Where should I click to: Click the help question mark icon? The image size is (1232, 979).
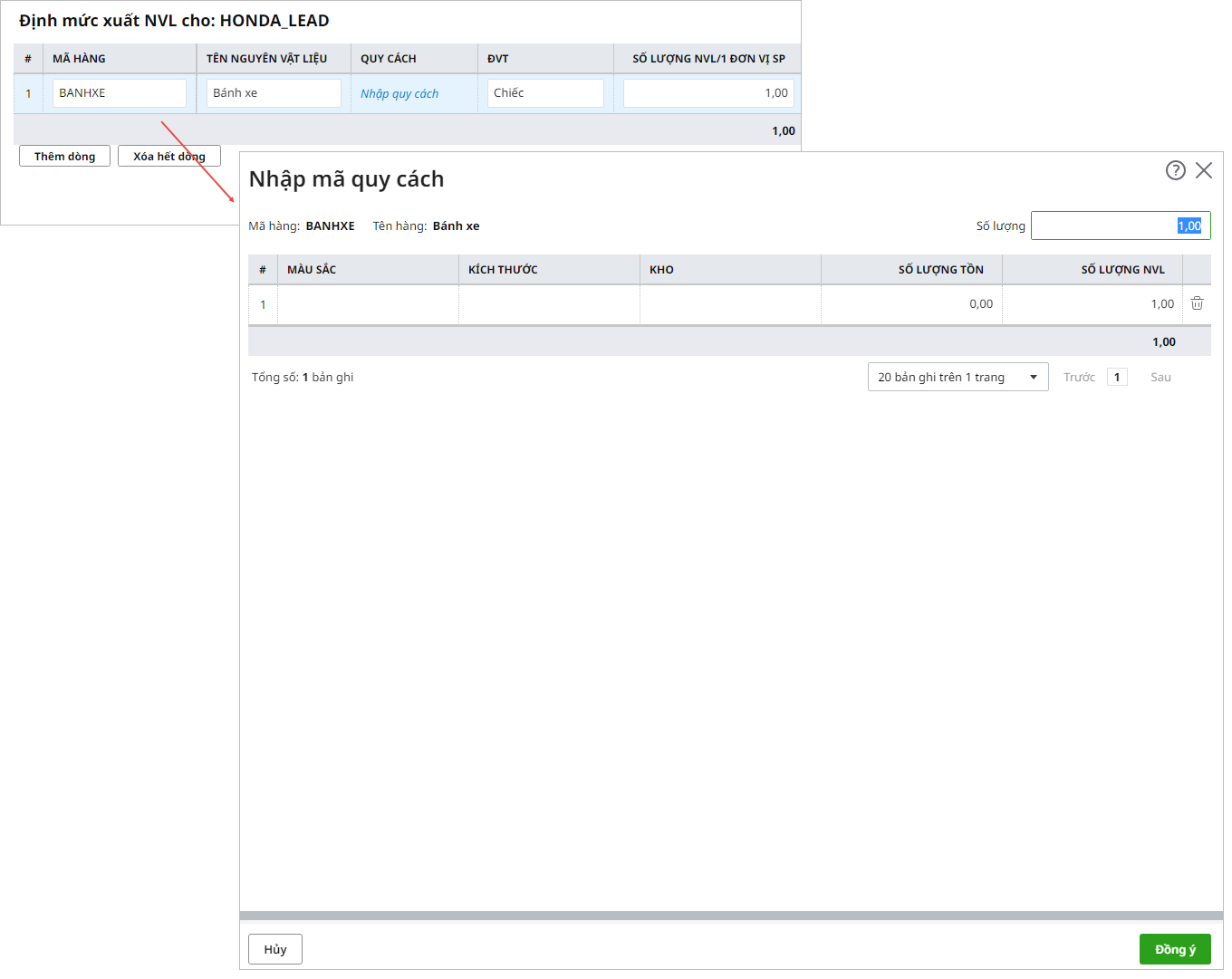(1175, 170)
